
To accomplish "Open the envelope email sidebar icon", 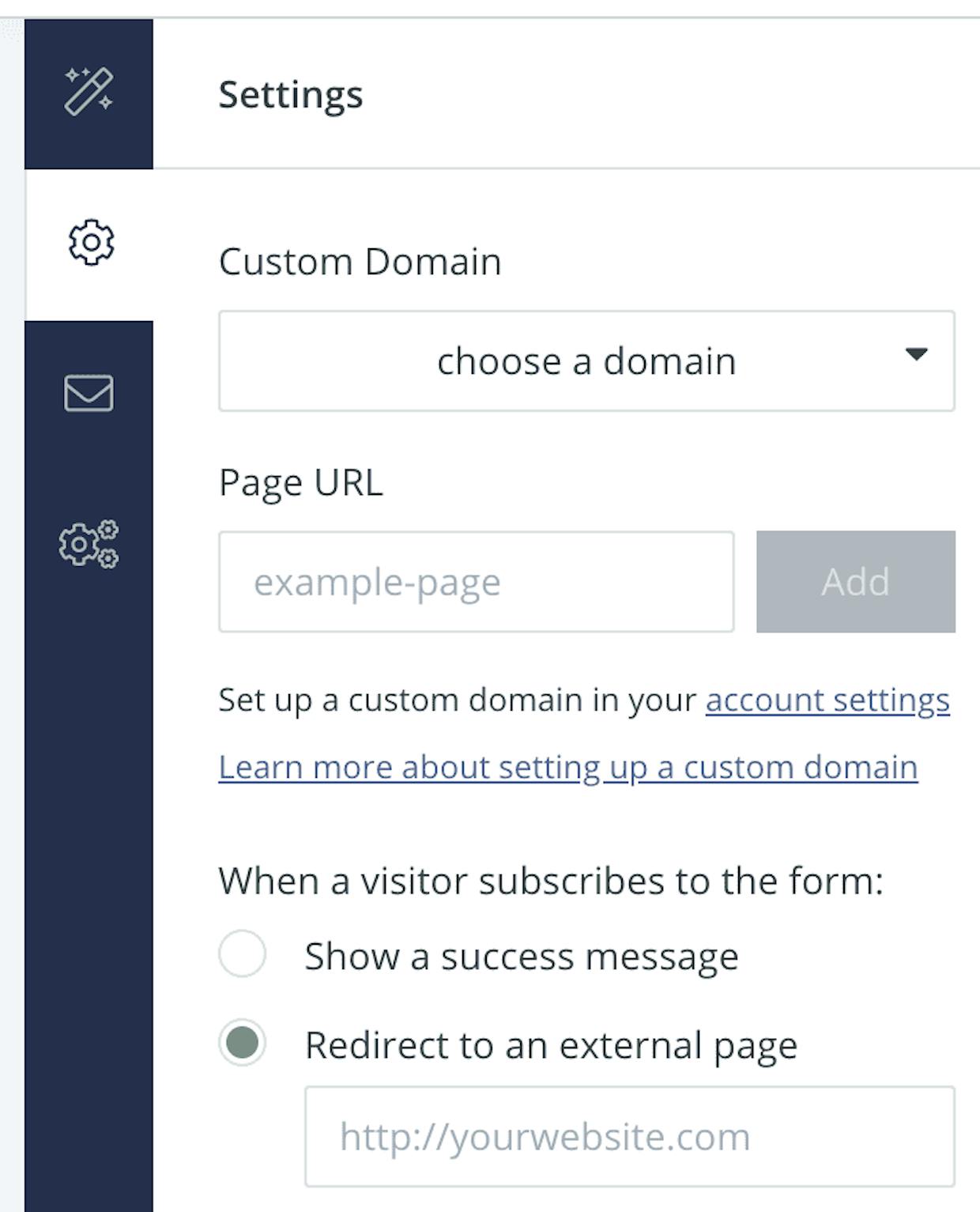I will tap(89, 393).
